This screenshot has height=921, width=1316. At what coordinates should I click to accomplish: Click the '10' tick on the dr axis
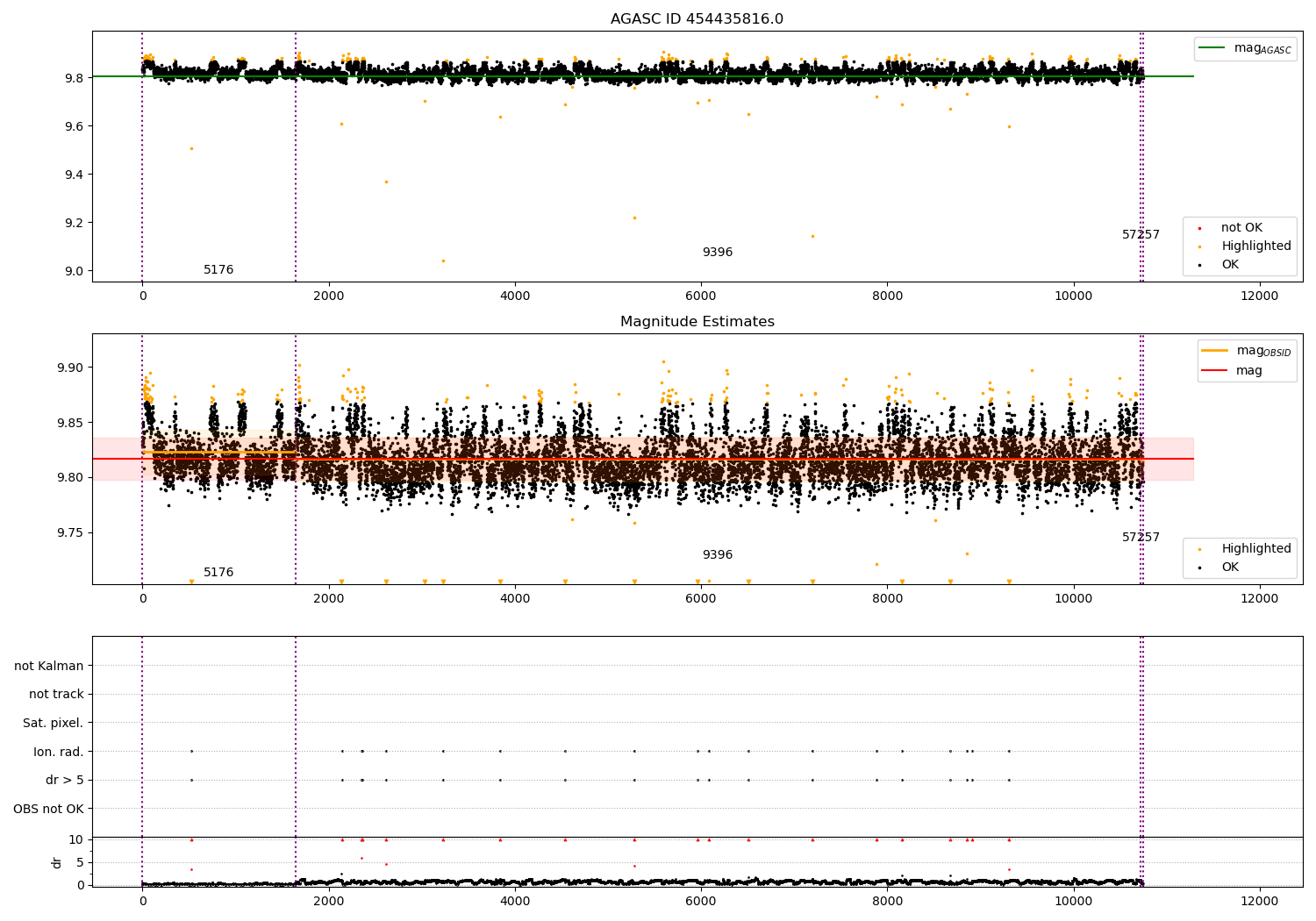pos(76,839)
